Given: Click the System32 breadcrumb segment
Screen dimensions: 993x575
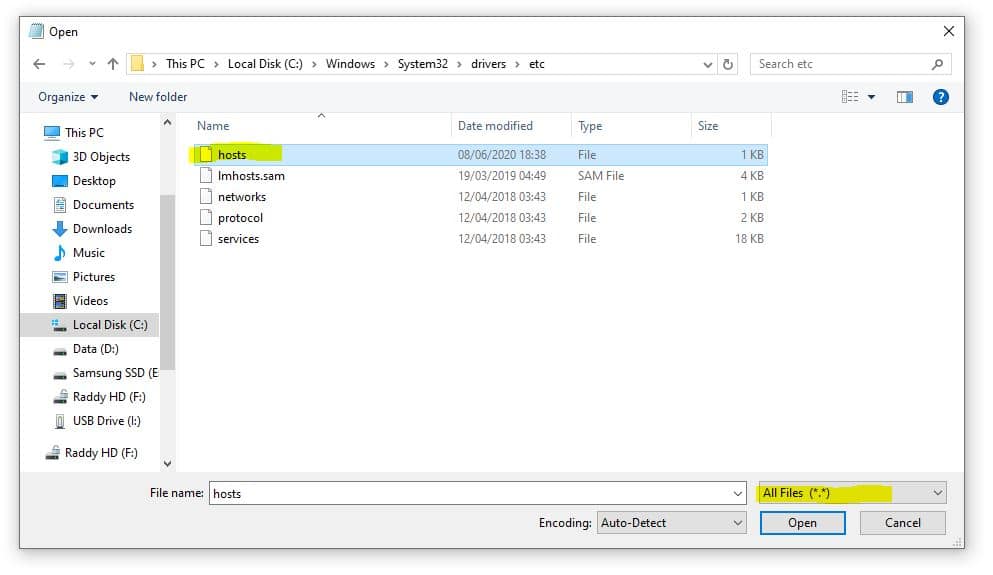Looking at the screenshot, I should 422,64.
